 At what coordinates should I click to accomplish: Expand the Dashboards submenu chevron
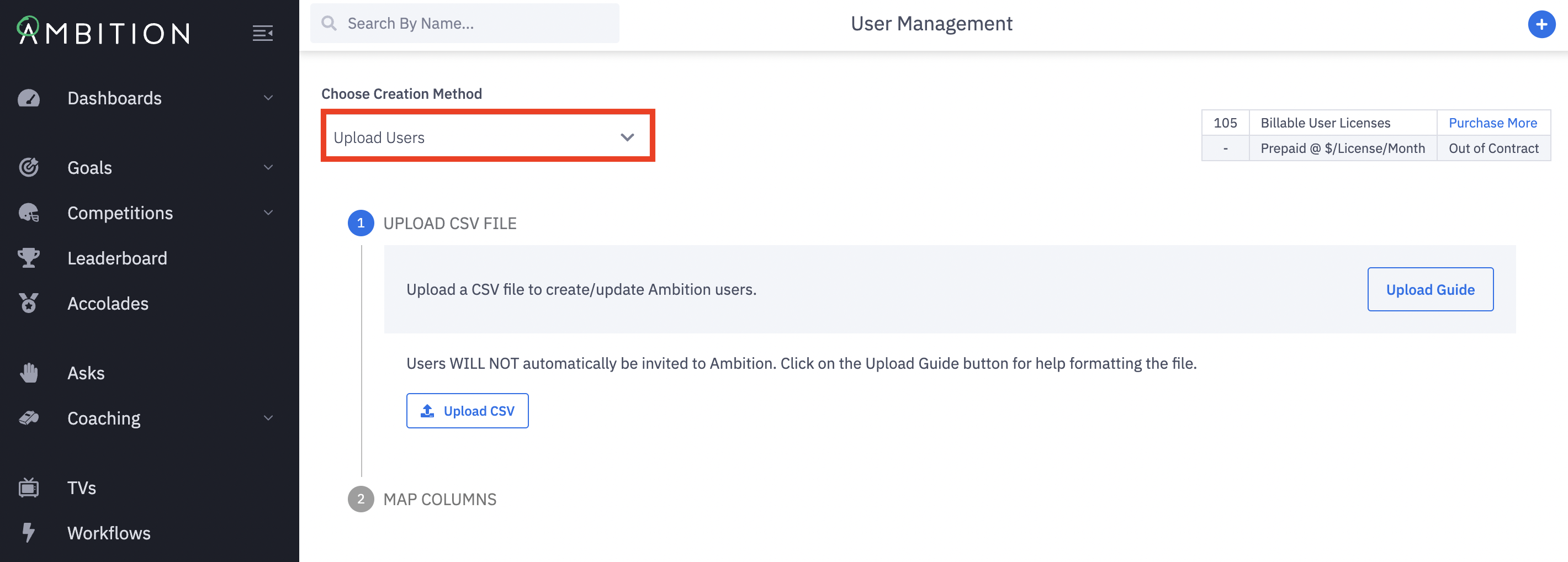268,98
